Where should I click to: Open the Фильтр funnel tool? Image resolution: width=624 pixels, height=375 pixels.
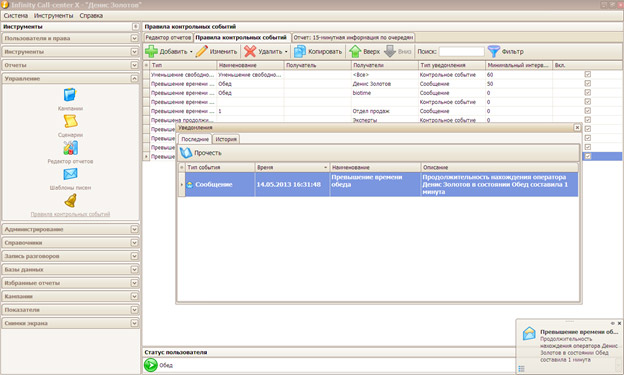tap(493, 51)
